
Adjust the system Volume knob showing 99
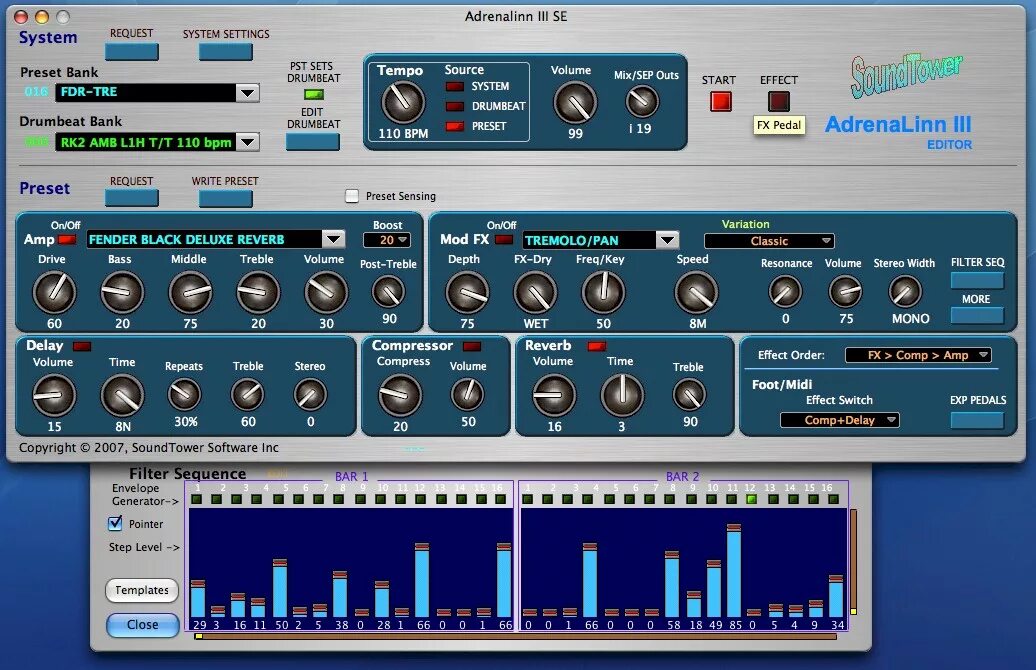(x=575, y=102)
